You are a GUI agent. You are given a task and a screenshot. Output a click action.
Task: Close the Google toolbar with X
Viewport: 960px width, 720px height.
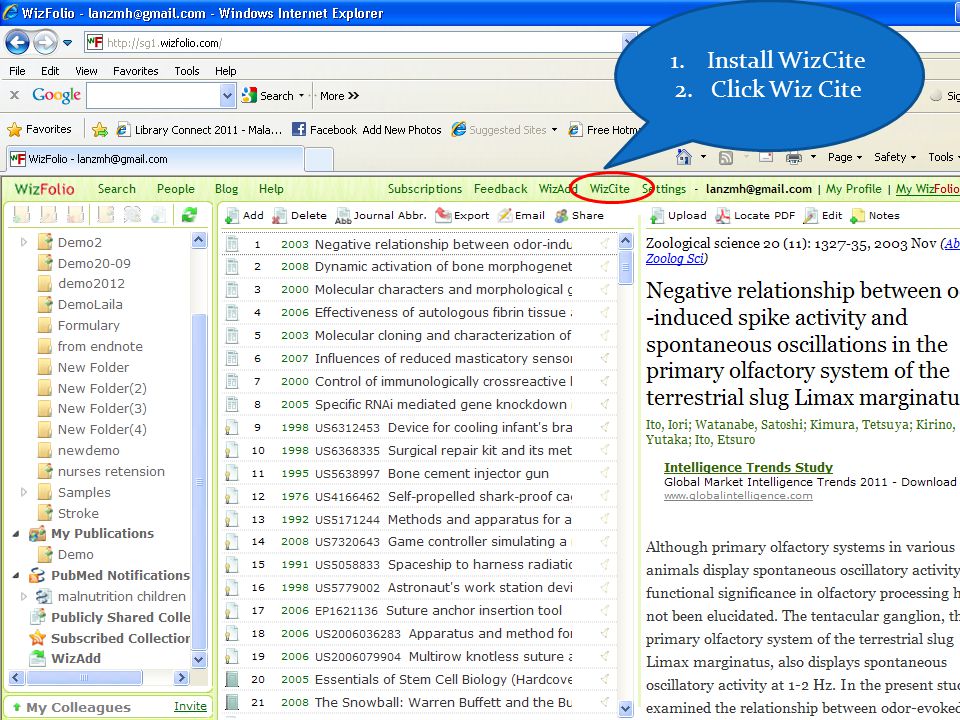tap(15, 95)
